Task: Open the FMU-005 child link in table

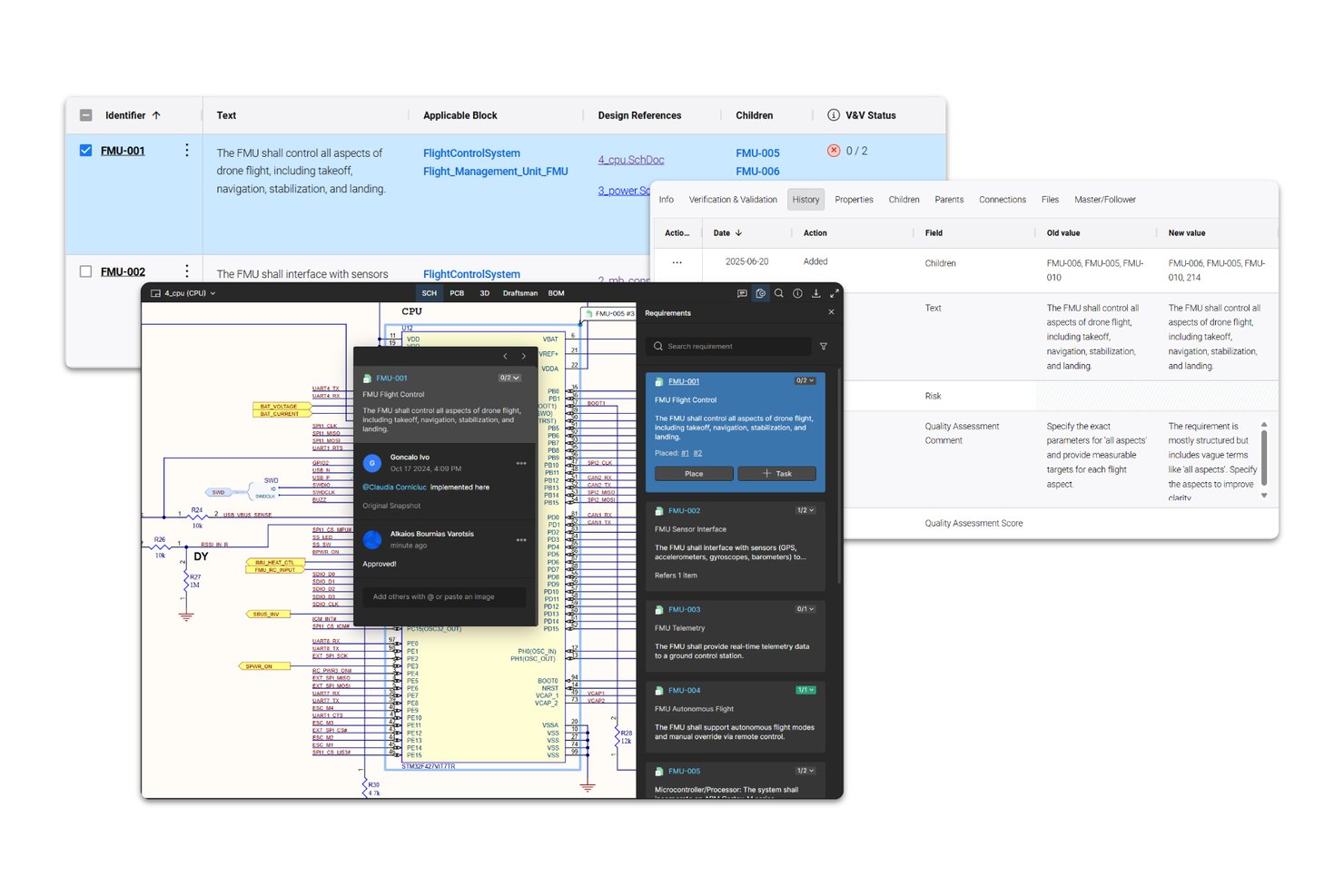Action: tap(757, 153)
